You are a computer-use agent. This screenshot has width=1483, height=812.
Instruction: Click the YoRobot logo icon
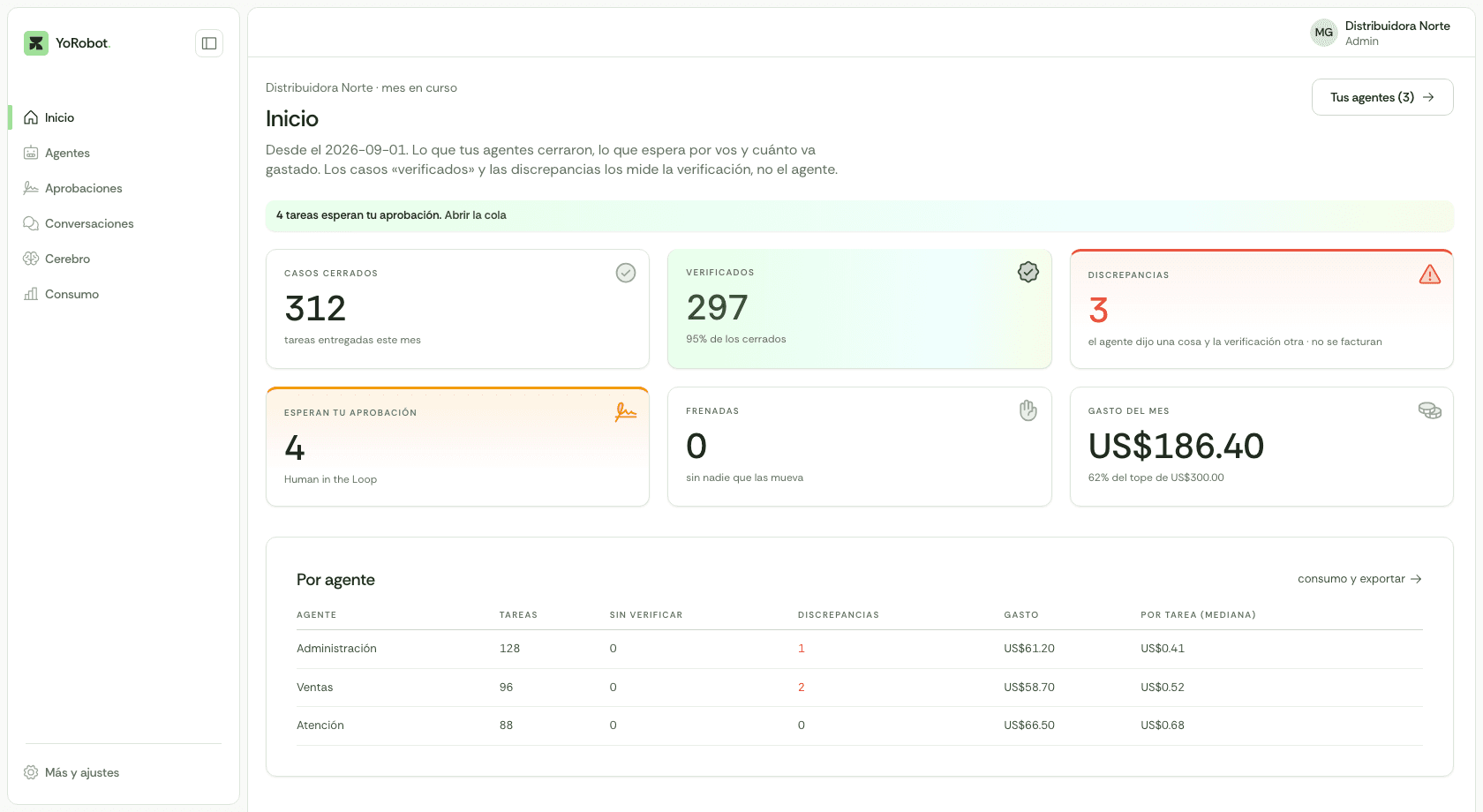pyautogui.click(x=36, y=43)
